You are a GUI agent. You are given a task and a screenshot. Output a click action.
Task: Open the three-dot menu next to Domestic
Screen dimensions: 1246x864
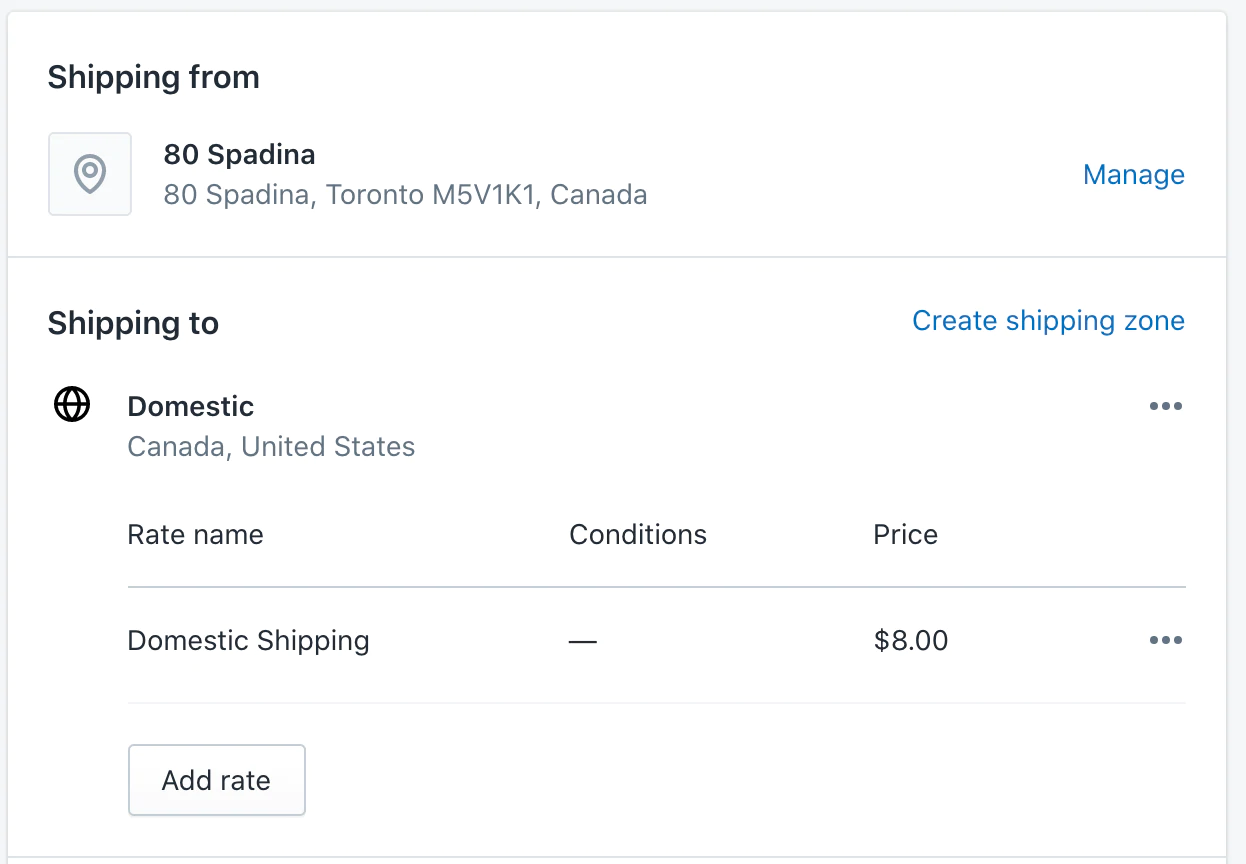[x=1165, y=406]
